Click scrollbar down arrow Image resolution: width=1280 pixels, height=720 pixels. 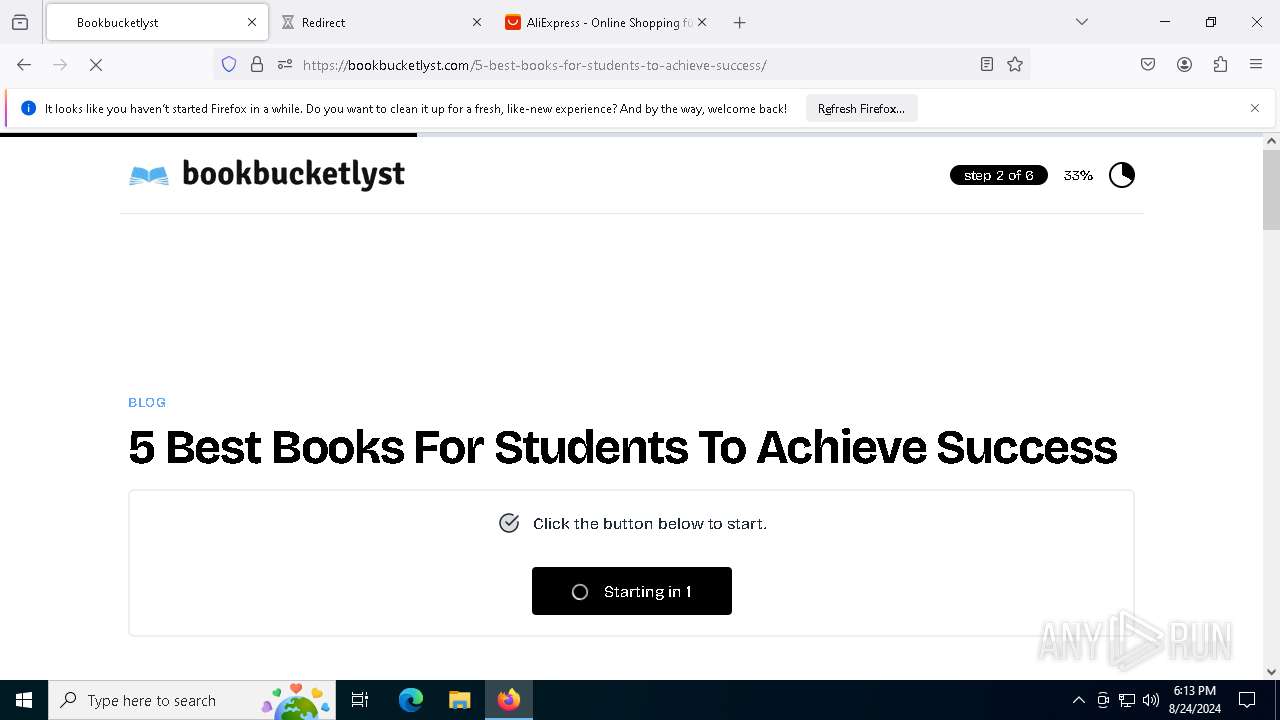point(1271,672)
